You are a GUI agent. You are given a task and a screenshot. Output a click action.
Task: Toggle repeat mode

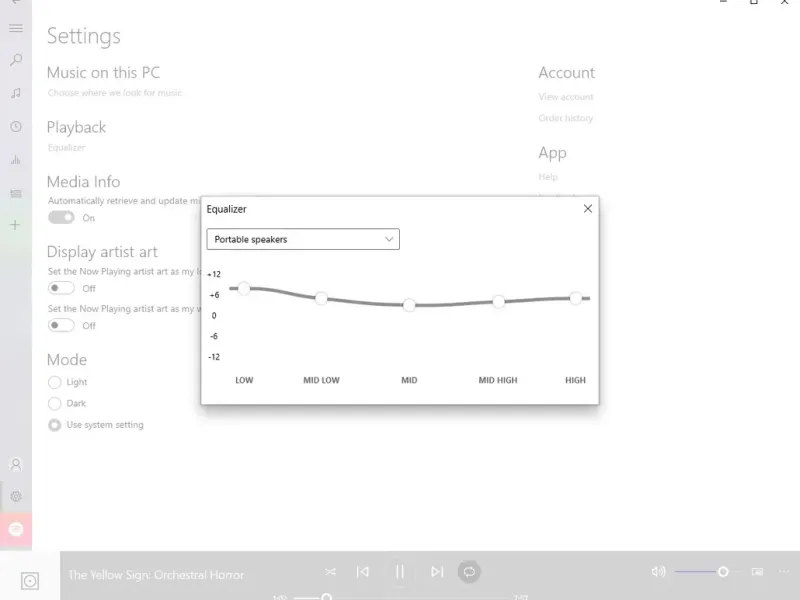point(469,571)
